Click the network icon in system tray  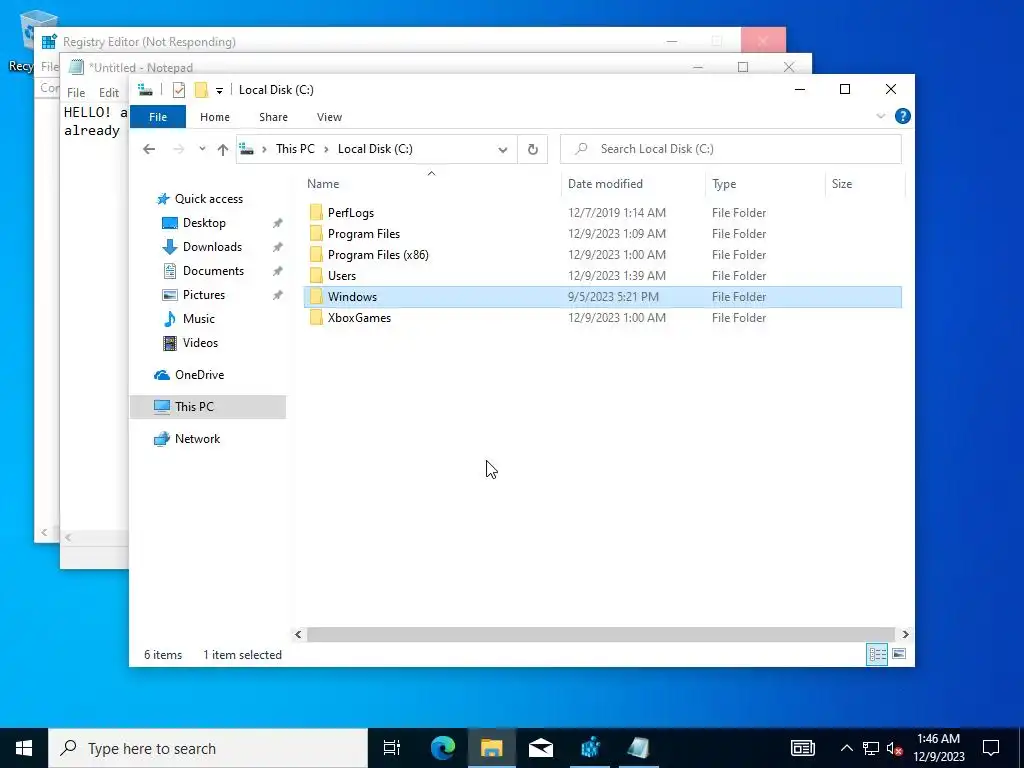pyautogui.click(x=871, y=748)
